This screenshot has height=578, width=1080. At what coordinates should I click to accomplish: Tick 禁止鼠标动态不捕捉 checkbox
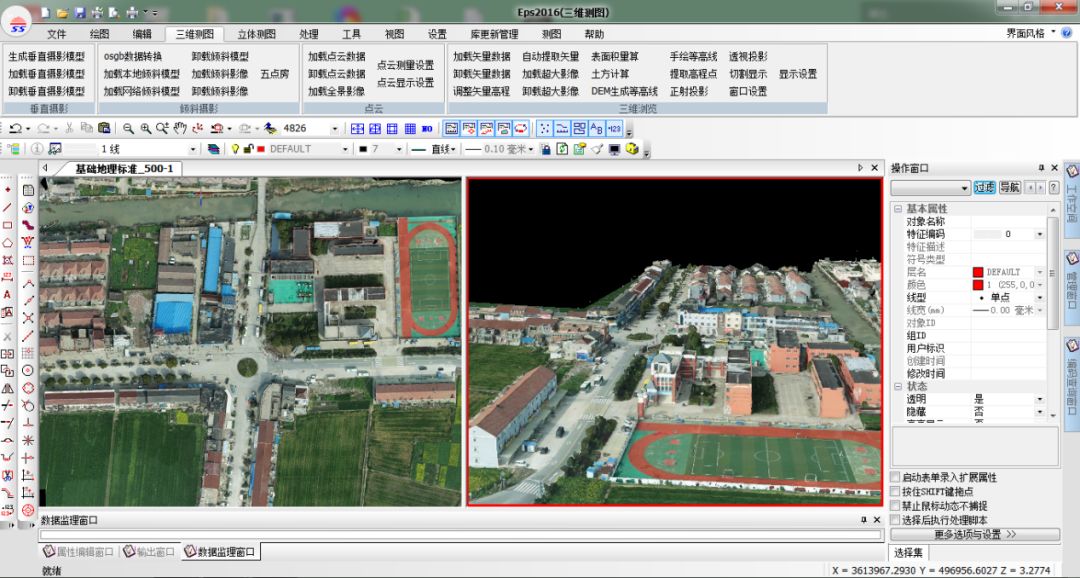point(896,506)
